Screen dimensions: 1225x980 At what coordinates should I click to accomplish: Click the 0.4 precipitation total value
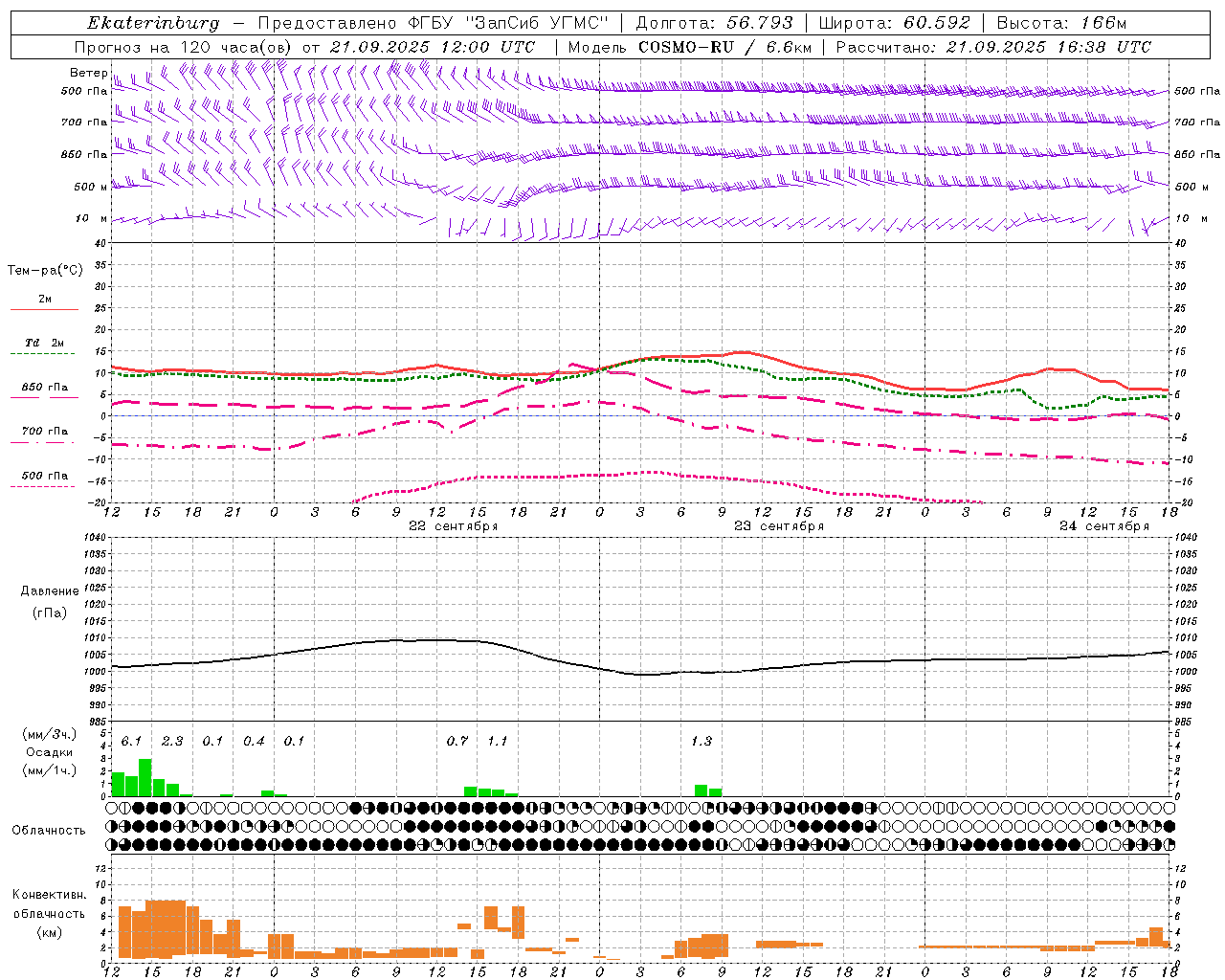coord(254,741)
